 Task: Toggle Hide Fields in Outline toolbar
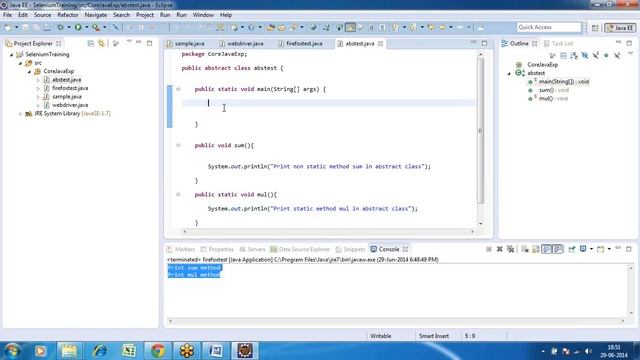[x=585, y=56]
